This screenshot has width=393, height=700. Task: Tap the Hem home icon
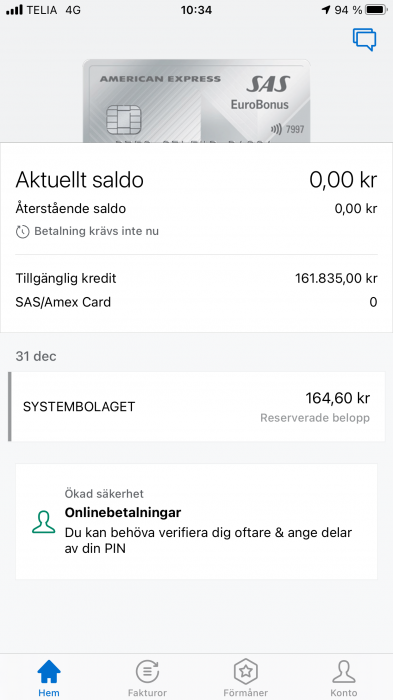(x=49, y=672)
